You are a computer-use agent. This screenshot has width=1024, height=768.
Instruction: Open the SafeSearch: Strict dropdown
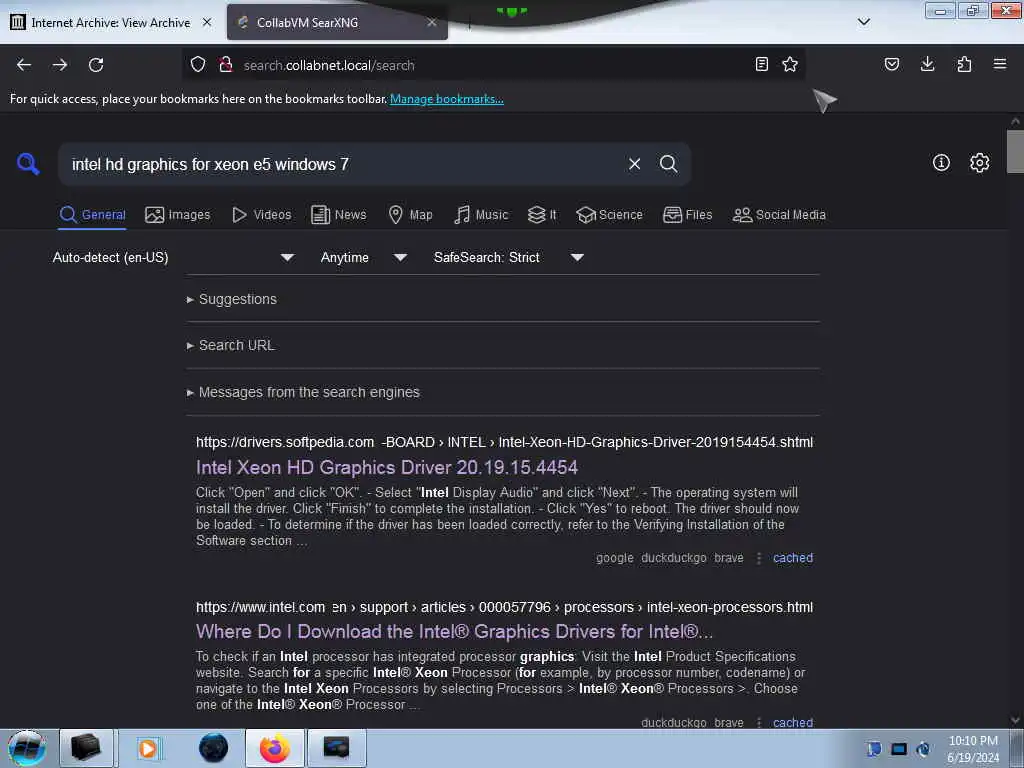coord(509,257)
